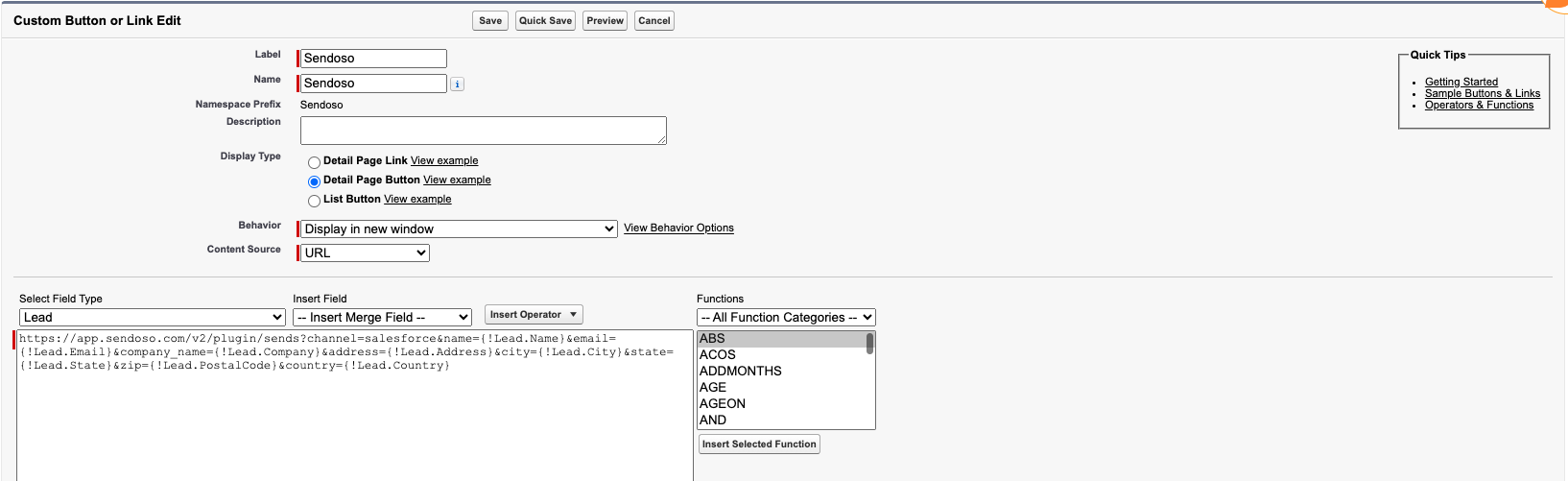Select ACOS in the functions list

(x=781, y=355)
